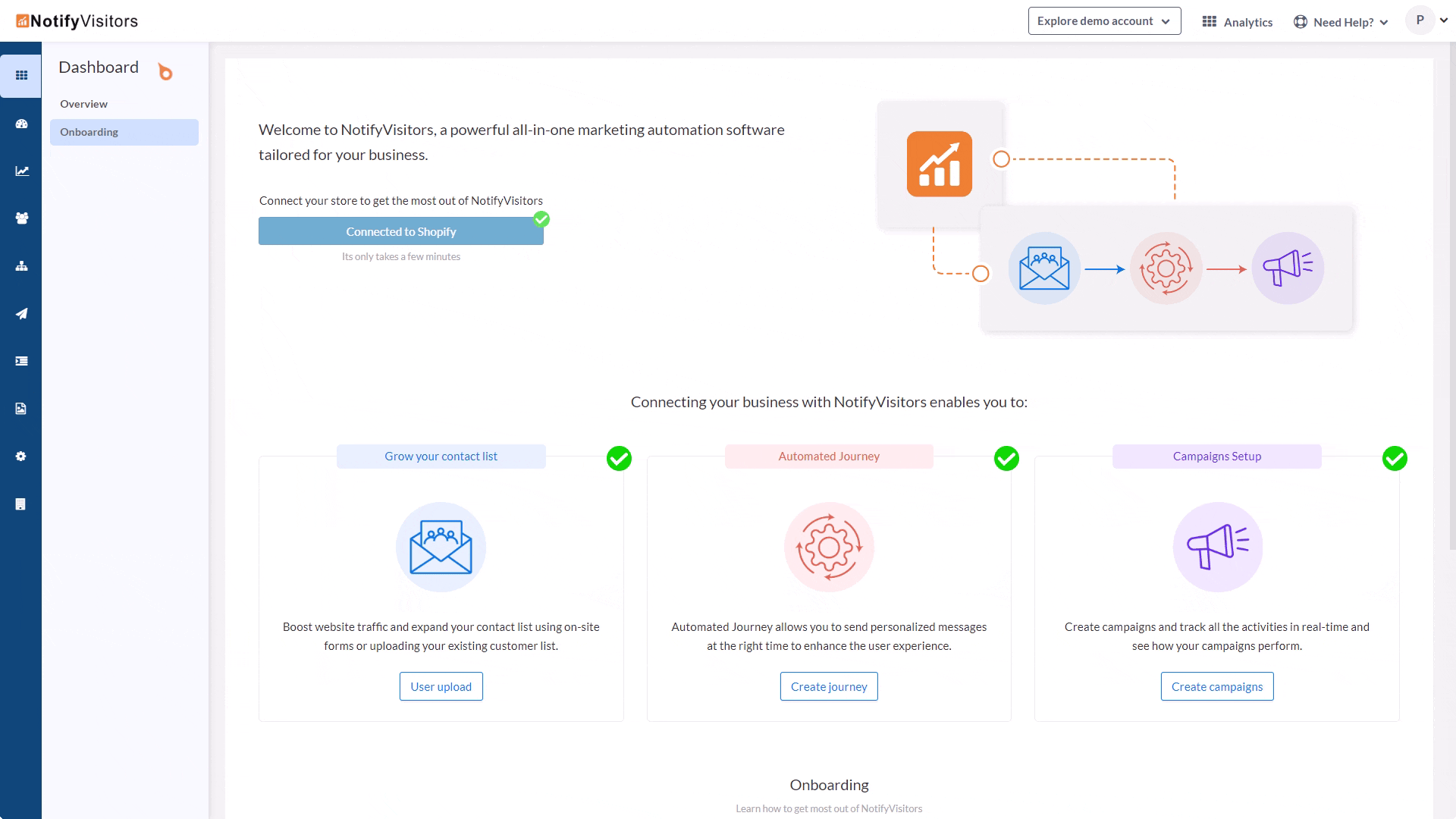Image resolution: width=1456 pixels, height=819 pixels.
Task: Click the Create journey button
Action: pyautogui.click(x=829, y=686)
